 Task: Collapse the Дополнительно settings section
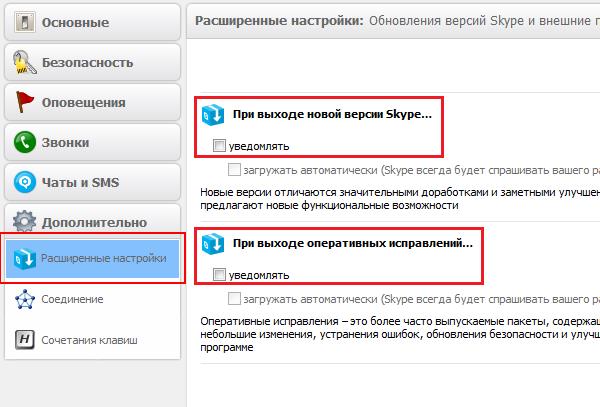tap(92, 221)
